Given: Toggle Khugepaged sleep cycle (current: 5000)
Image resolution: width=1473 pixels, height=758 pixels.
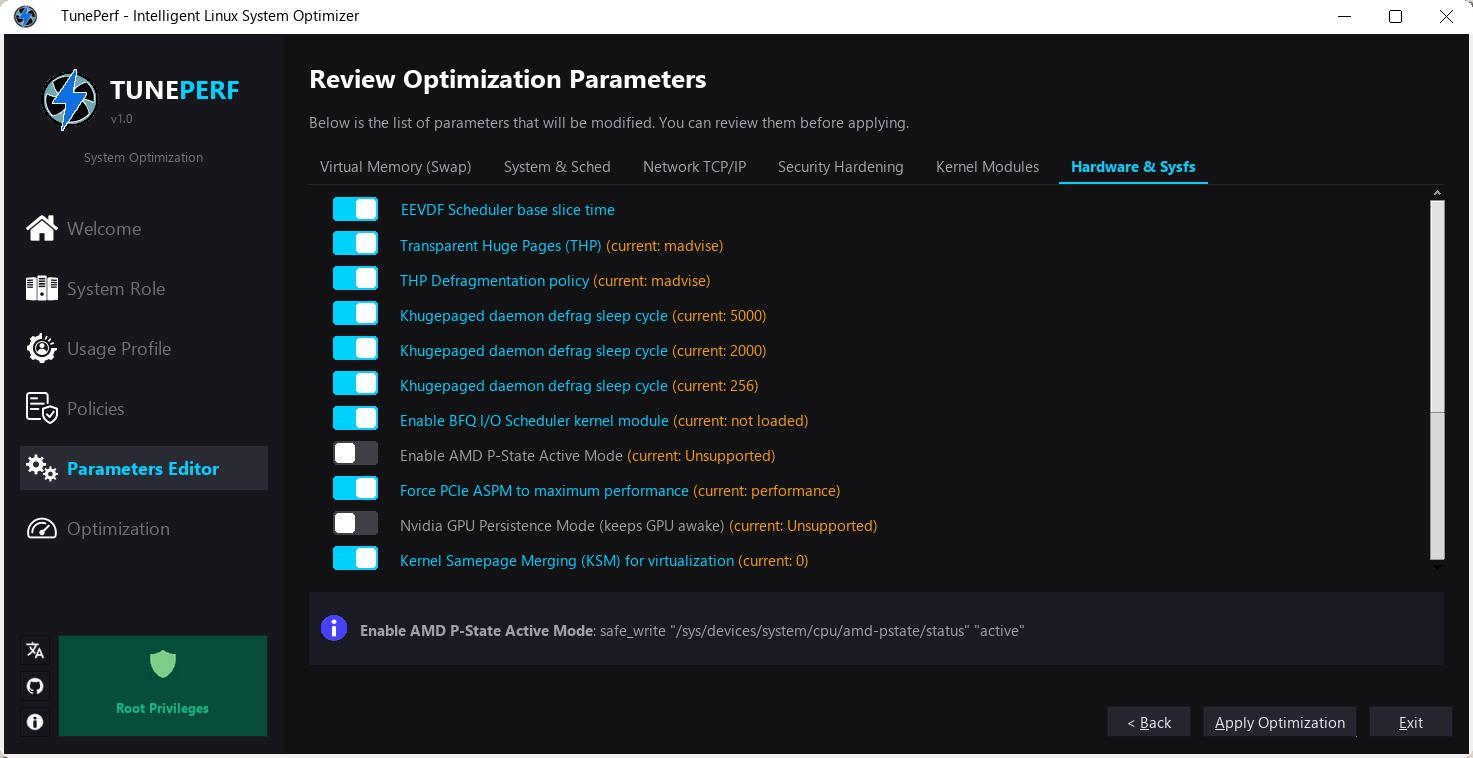Looking at the screenshot, I should [355, 314].
